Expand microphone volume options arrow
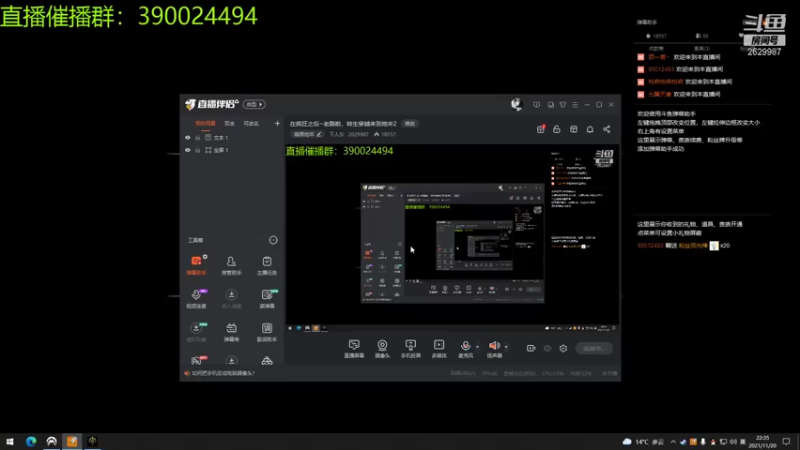 click(478, 347)
